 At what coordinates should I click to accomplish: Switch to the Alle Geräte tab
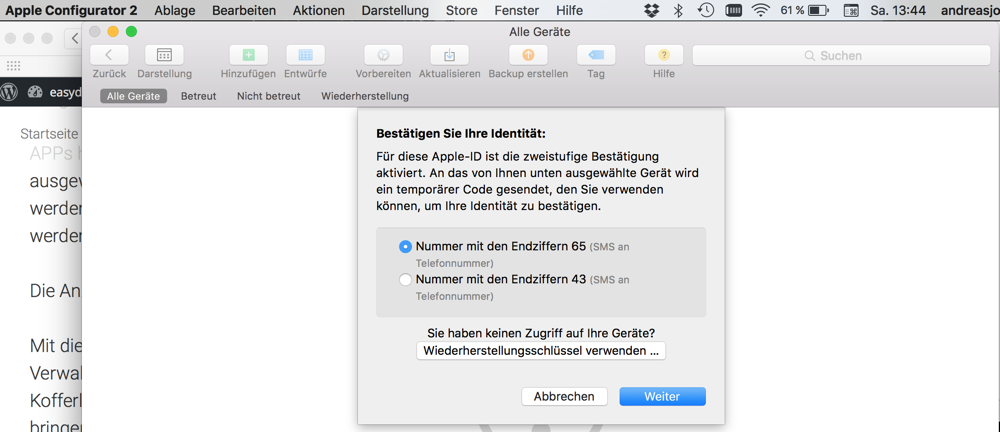coord(133,96)
